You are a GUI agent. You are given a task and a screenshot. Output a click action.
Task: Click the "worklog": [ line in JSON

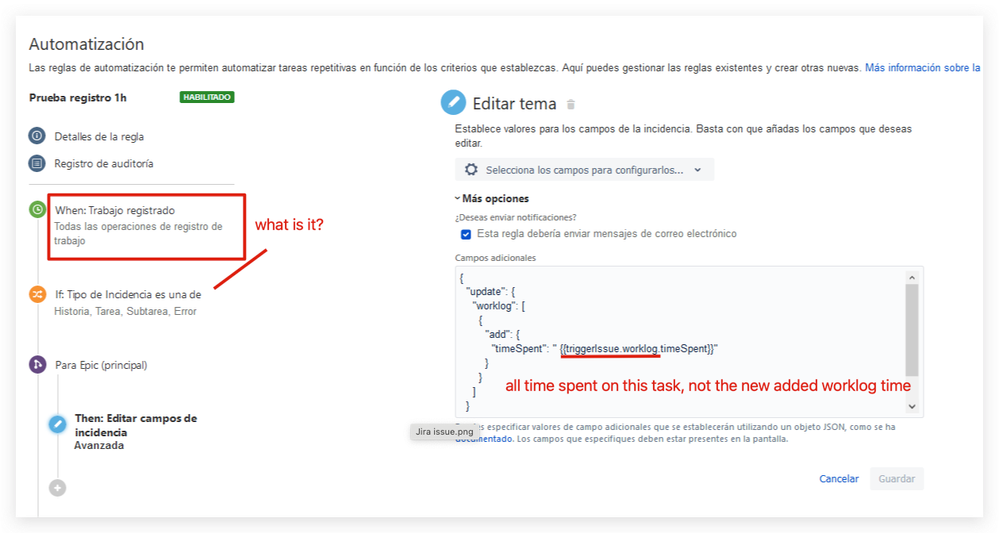(498, 306)
